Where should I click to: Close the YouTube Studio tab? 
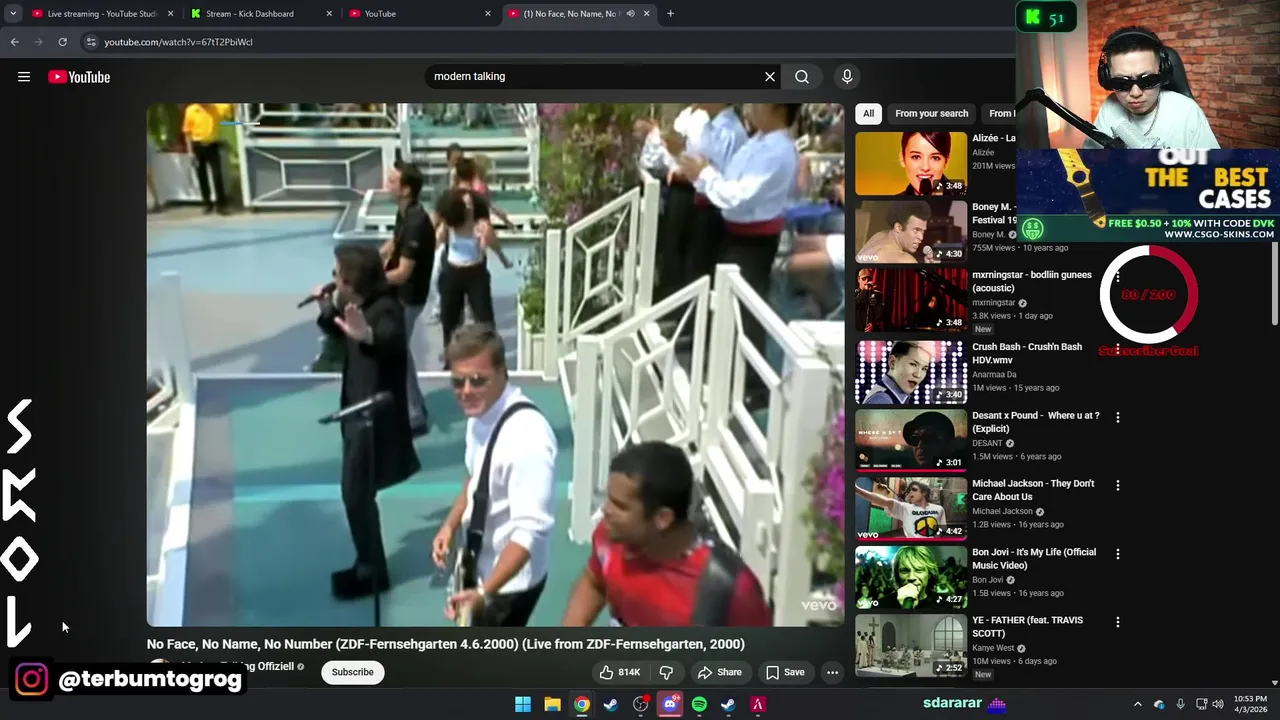170,14
